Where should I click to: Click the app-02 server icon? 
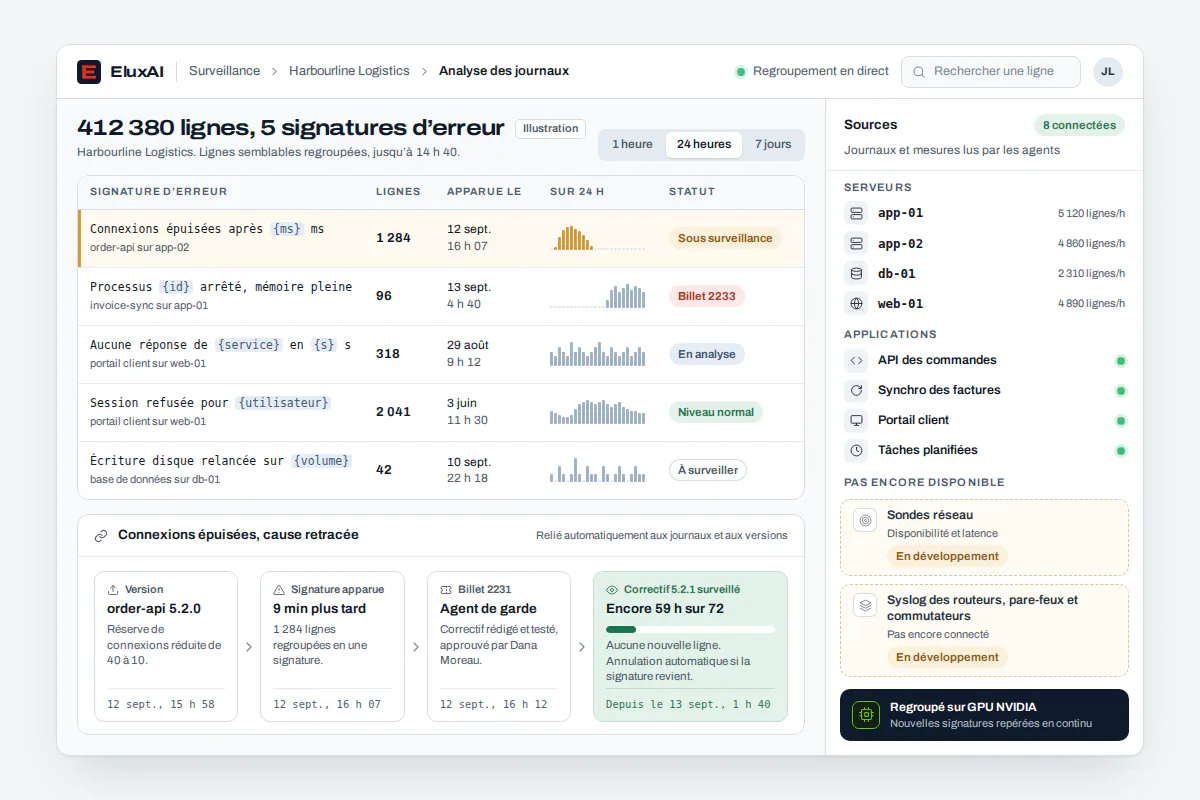click(855, 243)
